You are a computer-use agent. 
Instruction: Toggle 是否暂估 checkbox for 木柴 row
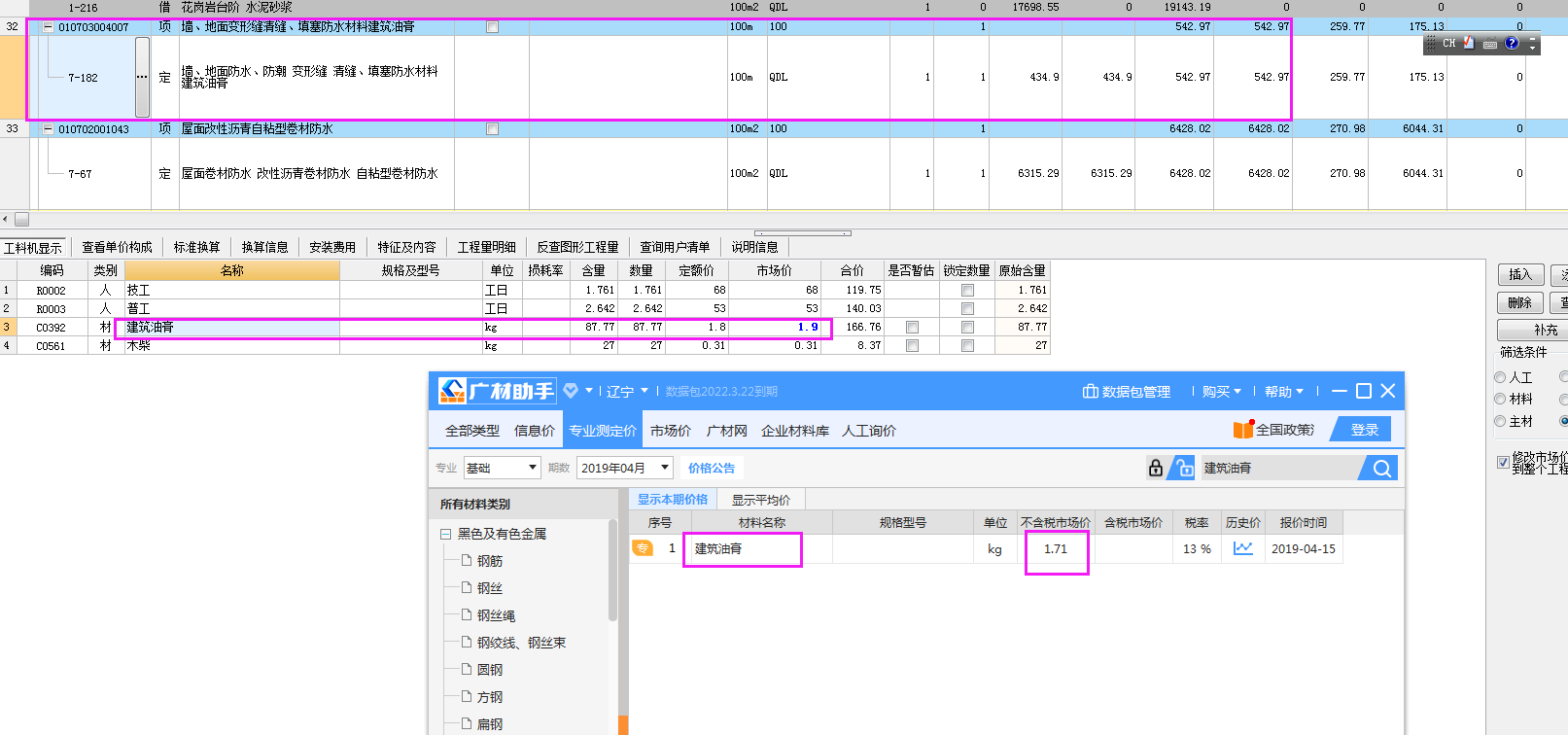[912, 345]
